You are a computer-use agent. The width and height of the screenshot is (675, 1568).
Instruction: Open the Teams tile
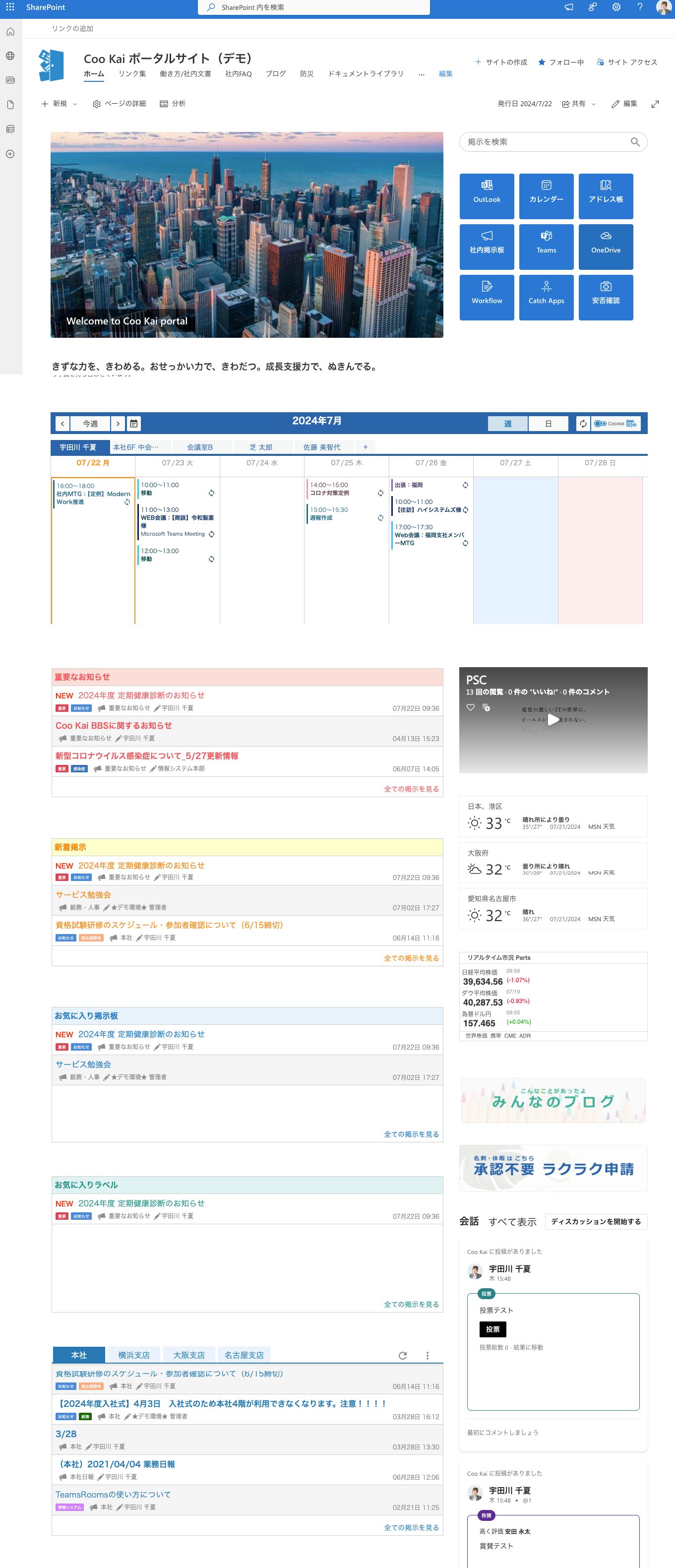pyautogui.click(x=546, y=247)
